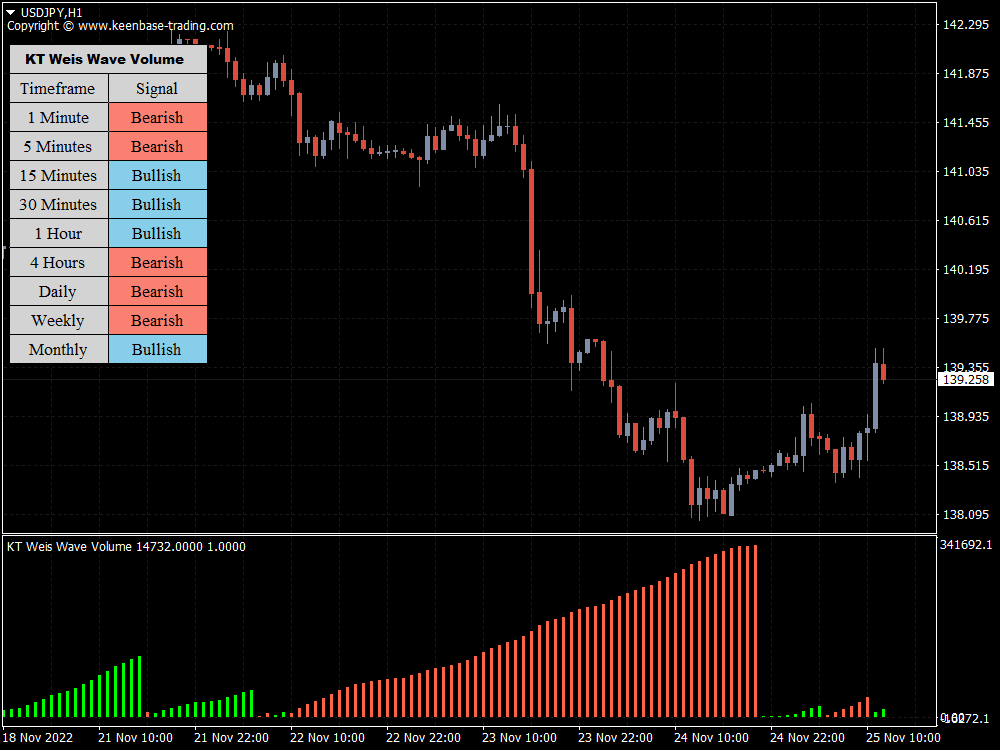The height and width of the screenshot is (750, 1000).
Task: Click the 138.935 price scale value
Action: [966, 416]
